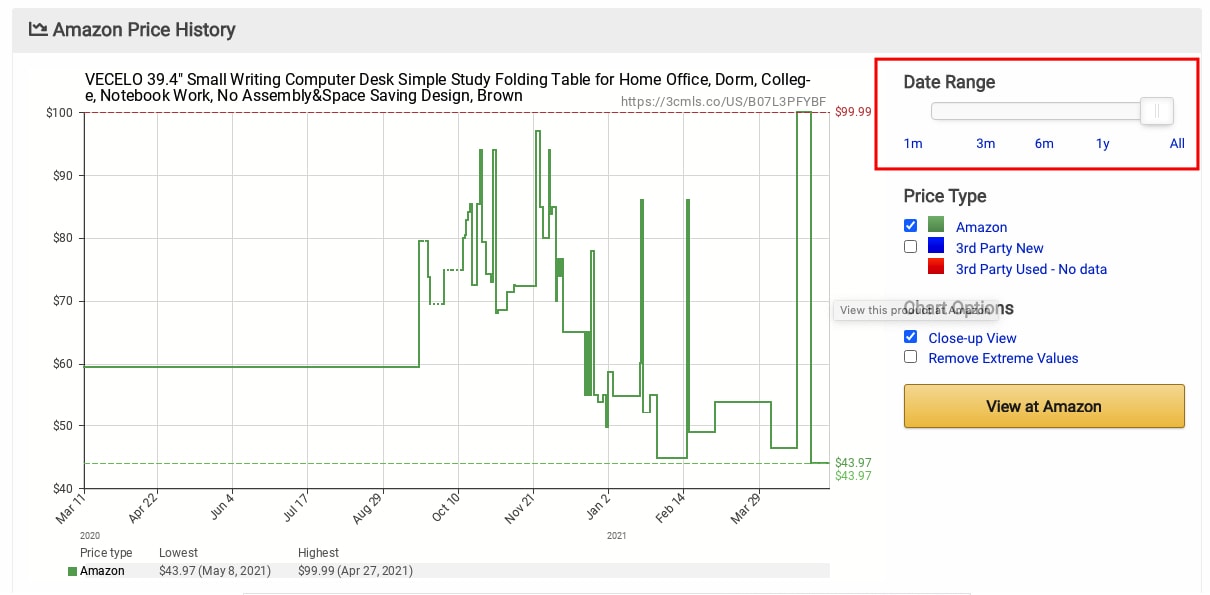Enable the 3rd Party New checkbox
This screenshot has height=595, width=1210.
[x=910, y=246]
